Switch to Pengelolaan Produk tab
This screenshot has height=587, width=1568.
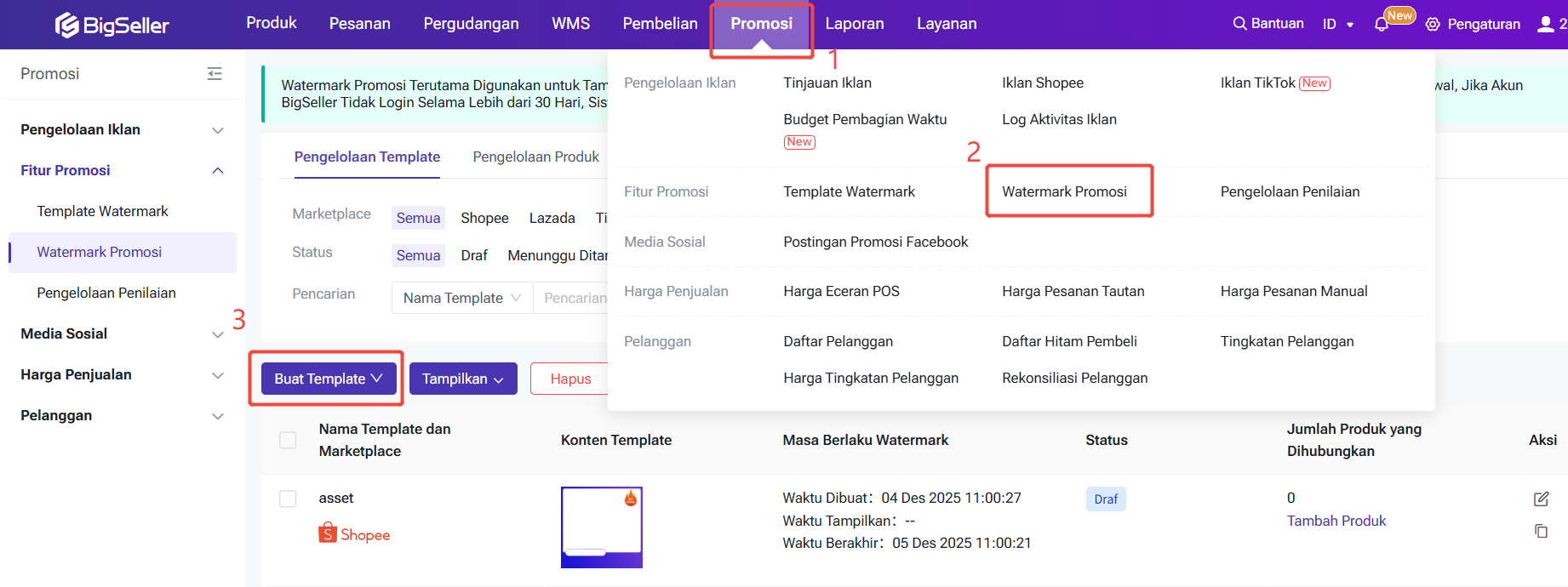click(x=535, y=157)
